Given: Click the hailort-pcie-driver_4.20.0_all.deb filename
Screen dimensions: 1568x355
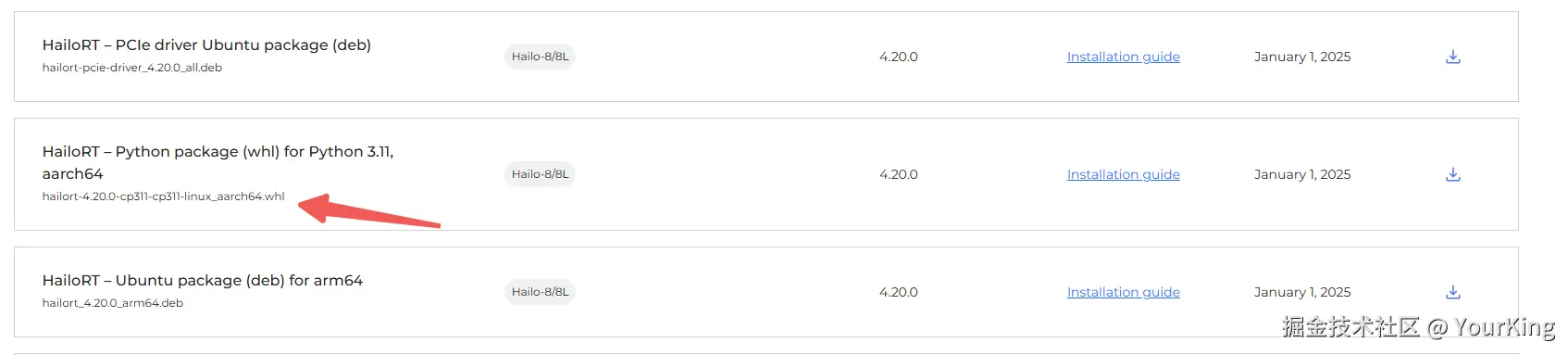Looking at the screenshot, I should point(132,68).
